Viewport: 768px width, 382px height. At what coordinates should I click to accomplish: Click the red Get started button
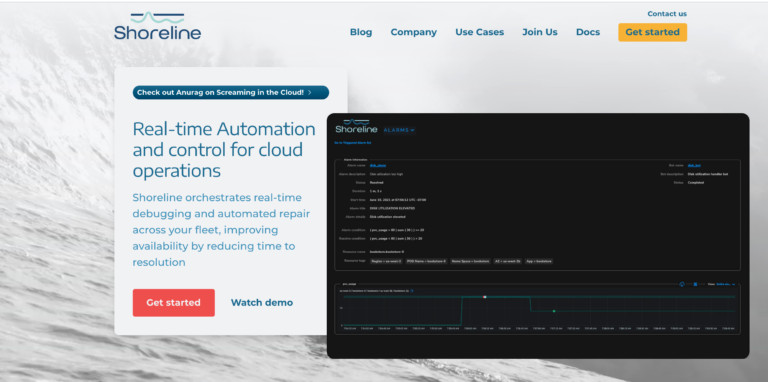(x=173, y=303)
